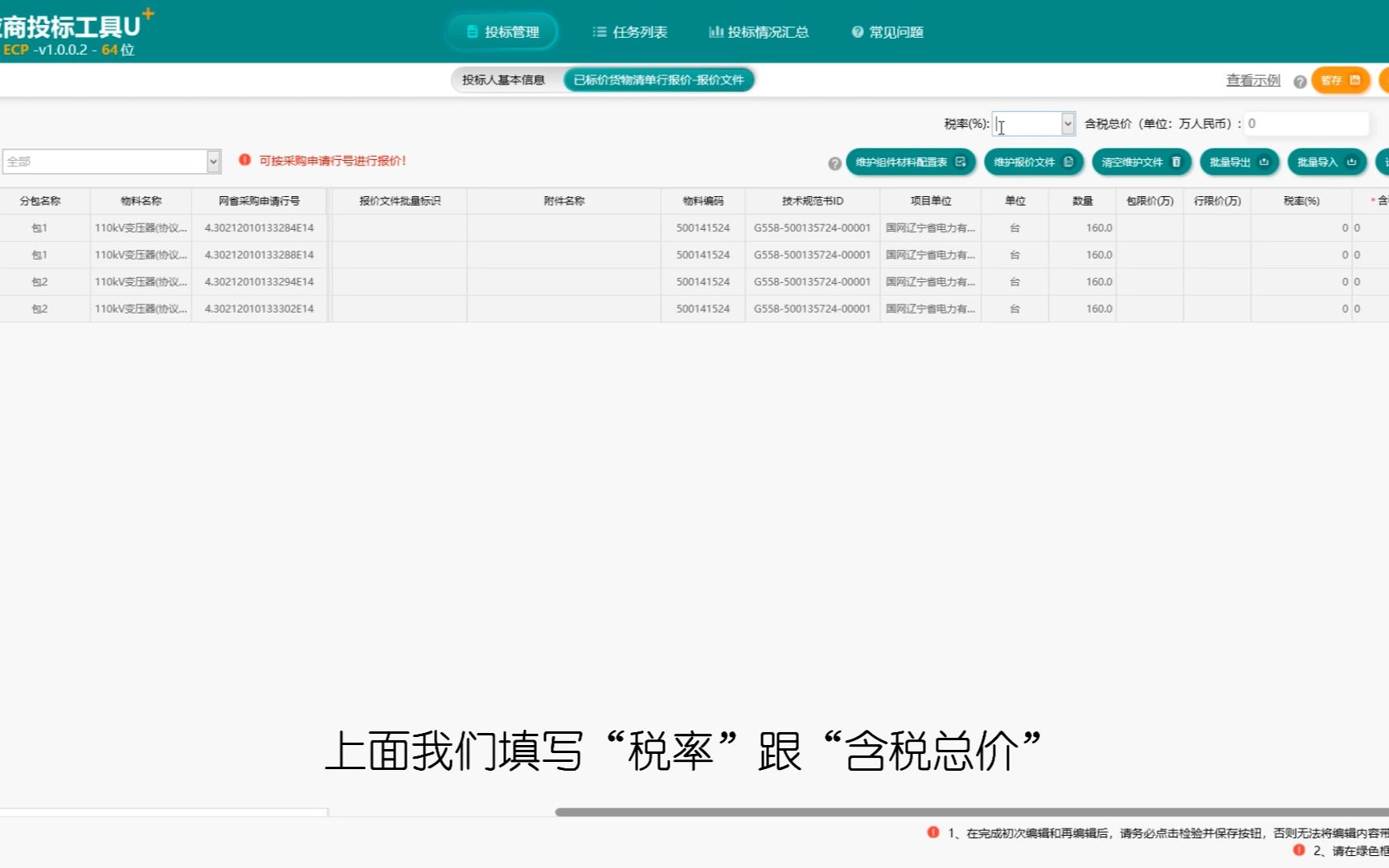The width and height of the screenshot is (1389, 868).
Task: Select row with 4.30212010133284E14
Action: pyautogui.click(x=694, y=228)
